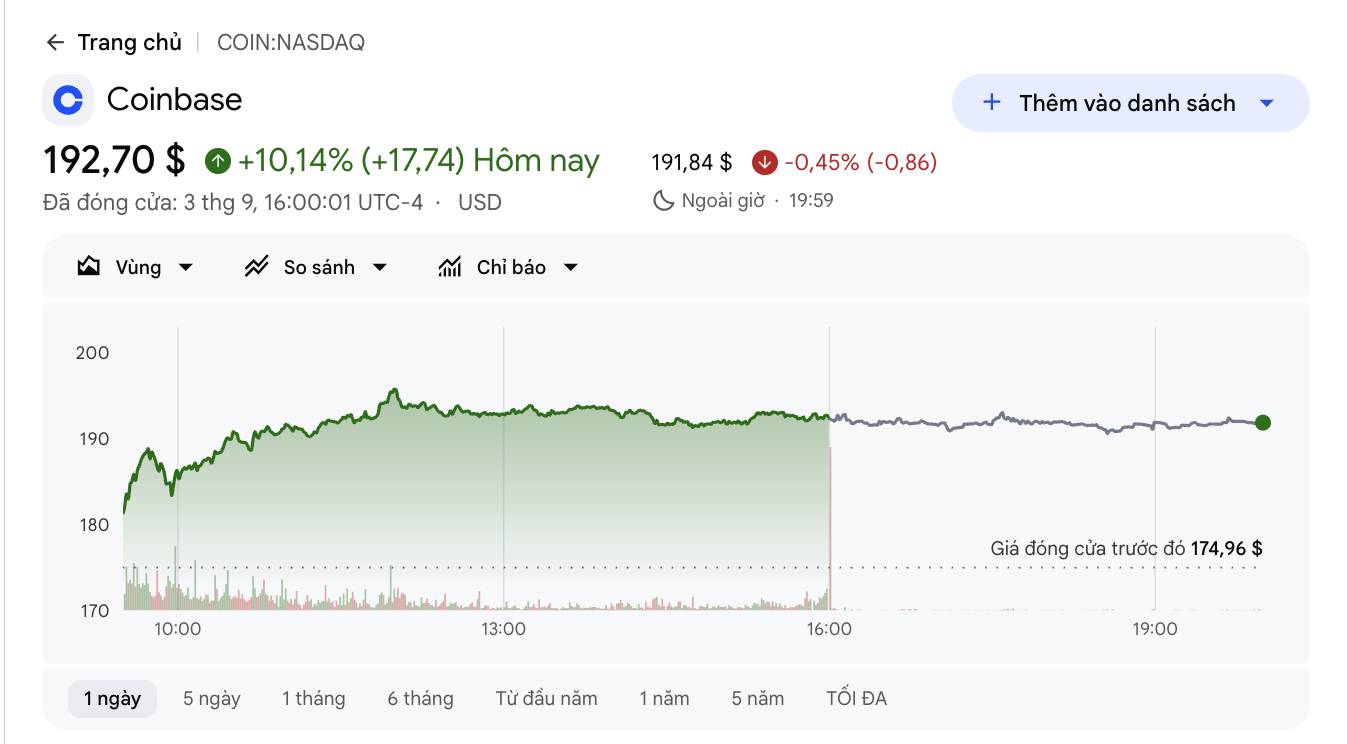Image resolution: width=1348 pixels, height=744 pixels.
Task: Click the +10,14% (+17,74) Hôm nay text
Action: pos(419,160)
